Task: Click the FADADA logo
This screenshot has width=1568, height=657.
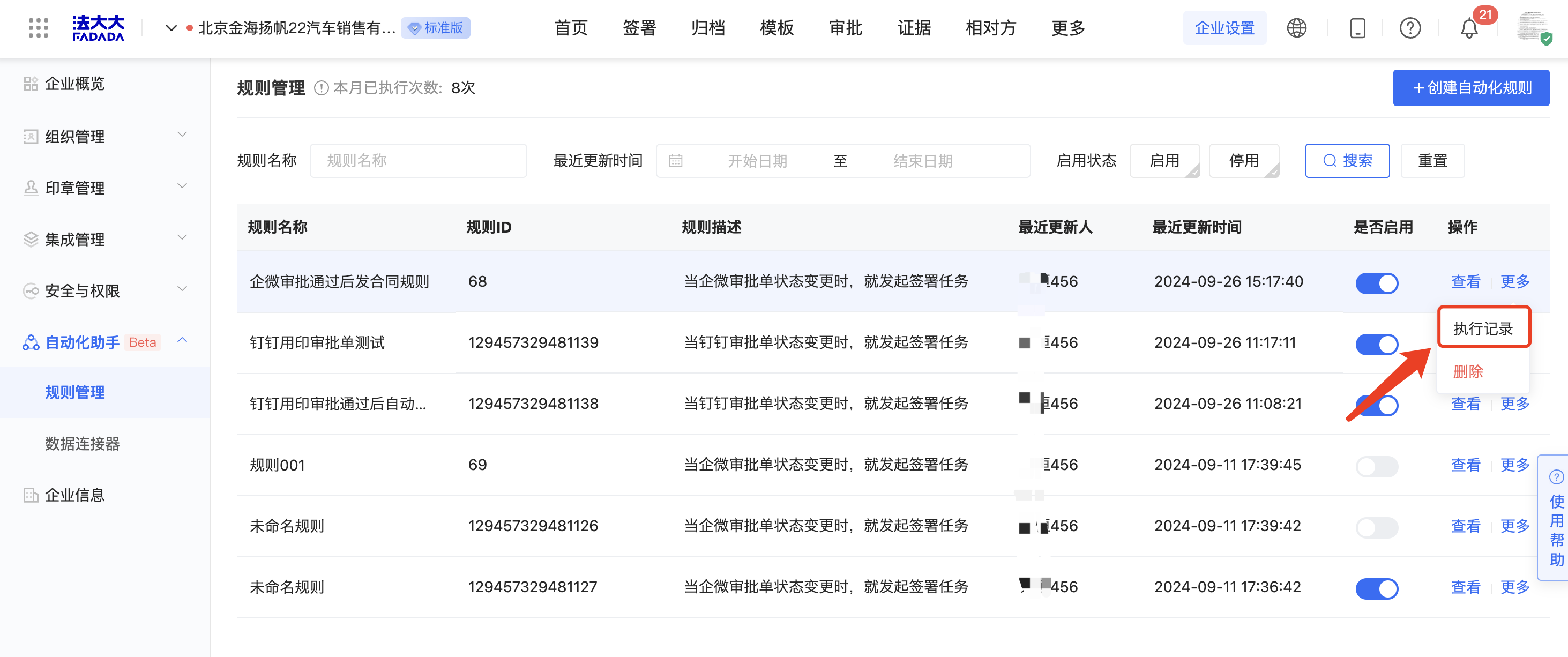Action: tap(98, 28)
